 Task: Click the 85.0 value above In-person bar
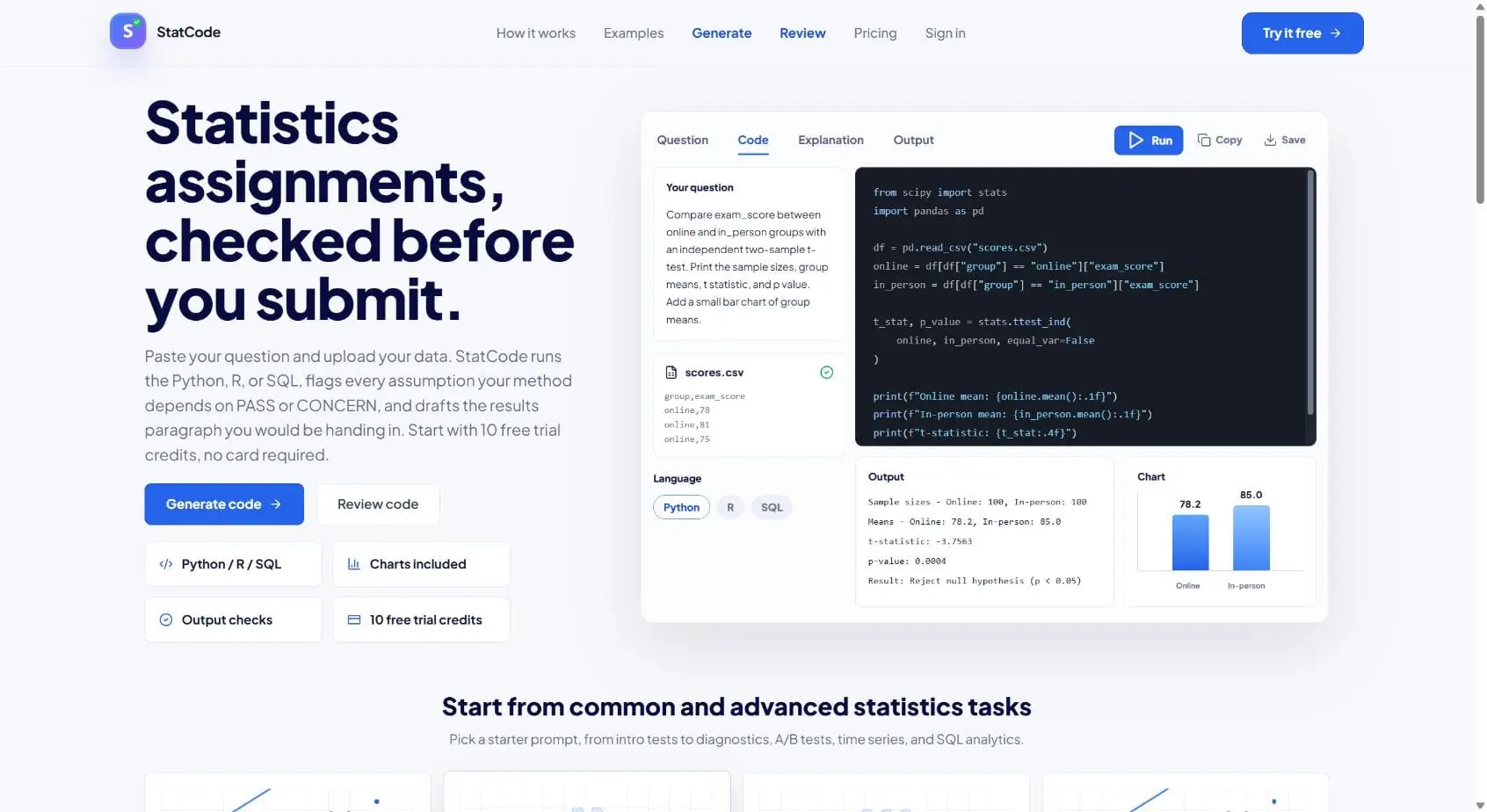[x=1251, y=495]
